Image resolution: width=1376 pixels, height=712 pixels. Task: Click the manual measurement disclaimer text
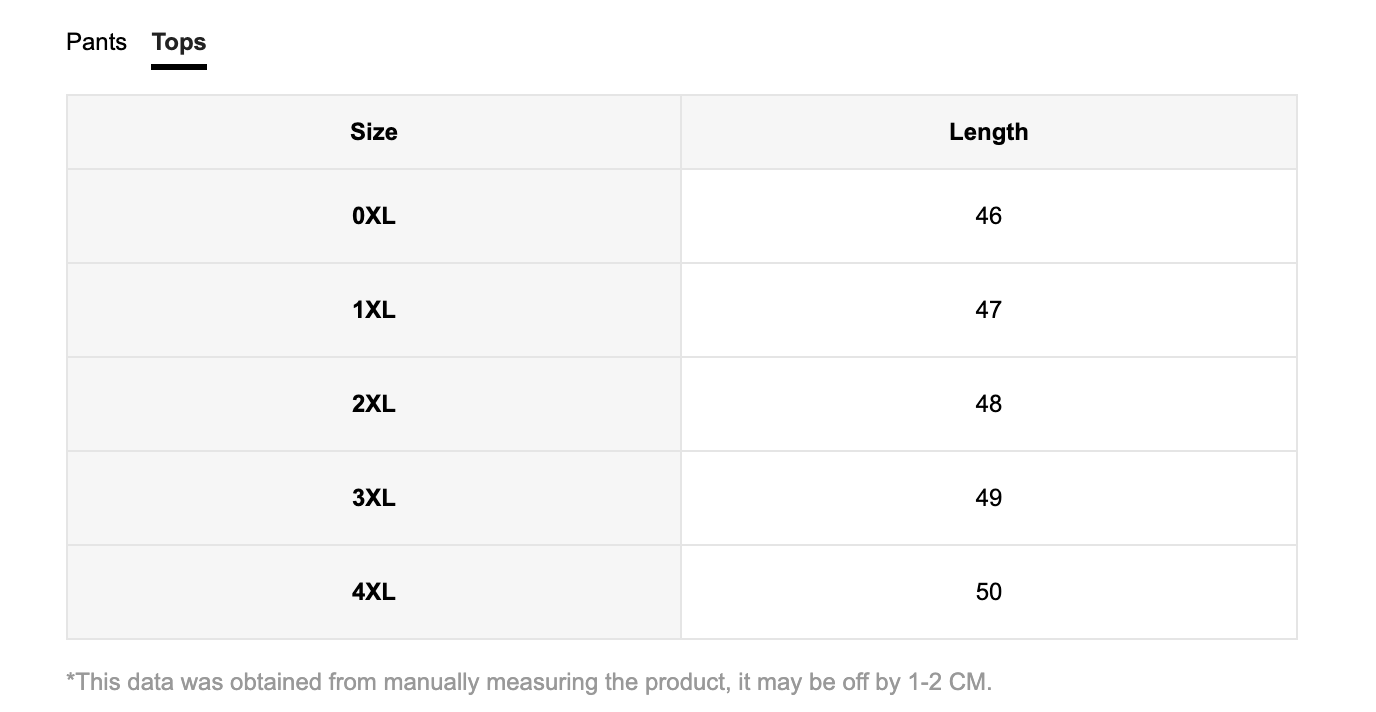click(x=528, y=683)
